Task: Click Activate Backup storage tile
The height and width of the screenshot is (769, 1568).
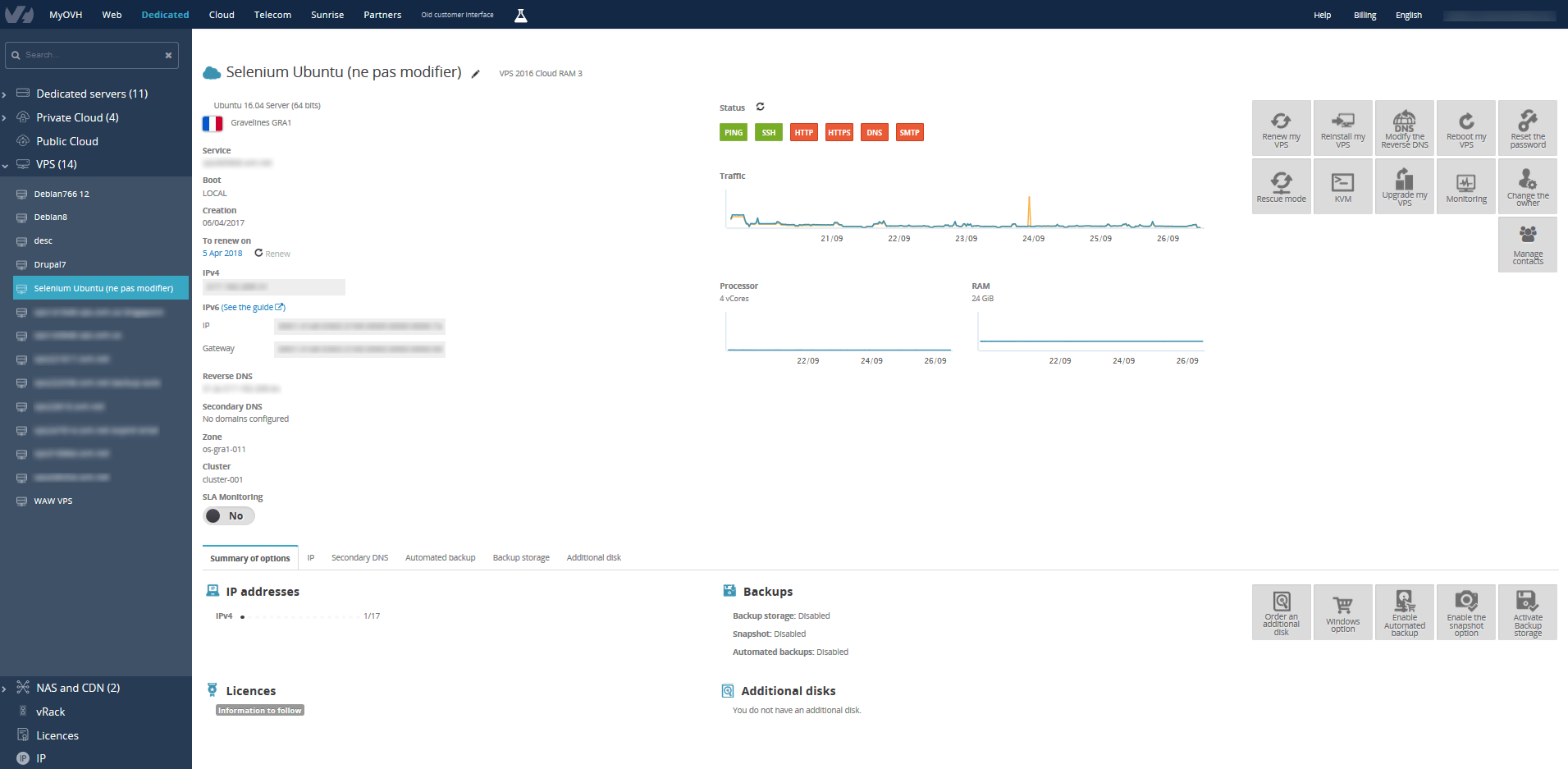Action: click(x=1527, y=612)
